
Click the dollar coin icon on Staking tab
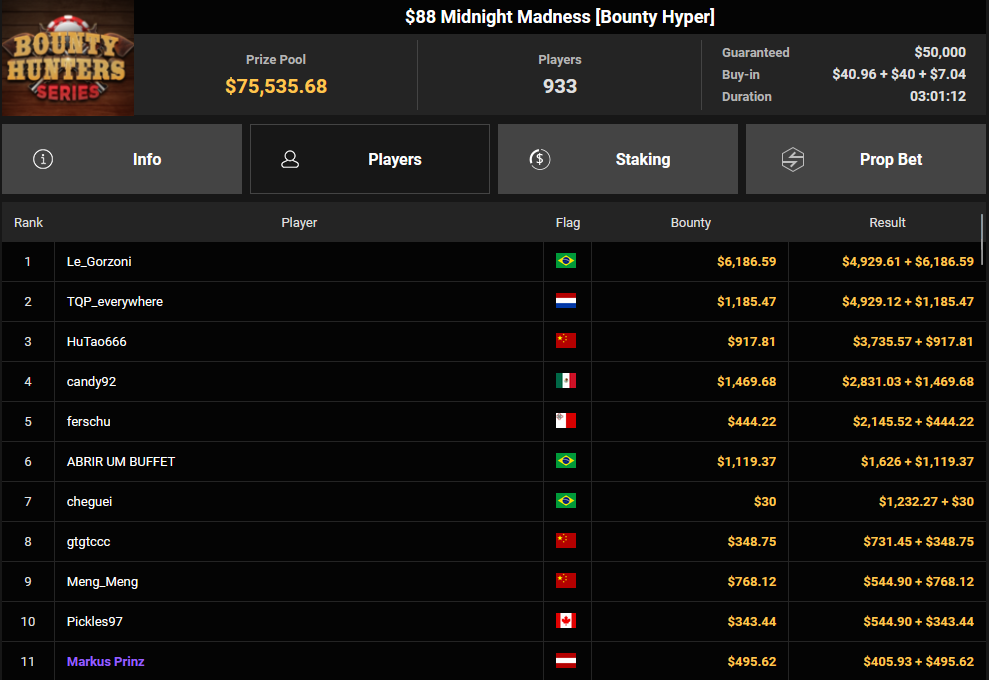click(540, 159)
